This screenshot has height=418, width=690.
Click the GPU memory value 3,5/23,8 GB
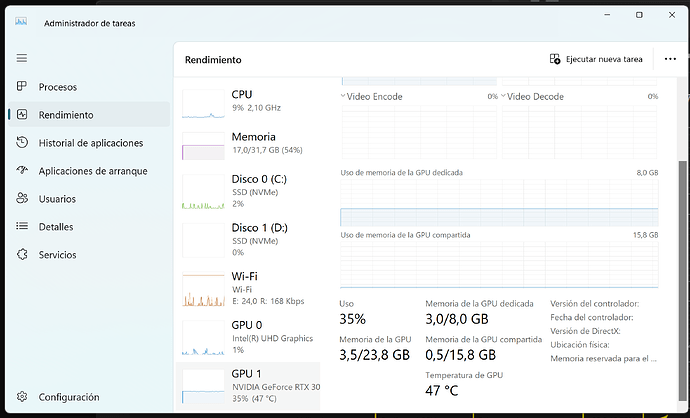pos(374,355)
